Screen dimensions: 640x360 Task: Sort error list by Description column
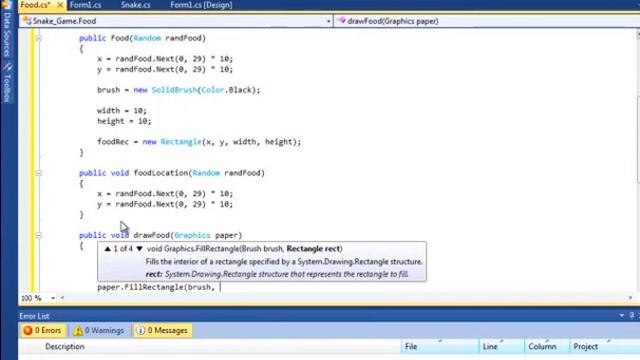tap(64, 347)
